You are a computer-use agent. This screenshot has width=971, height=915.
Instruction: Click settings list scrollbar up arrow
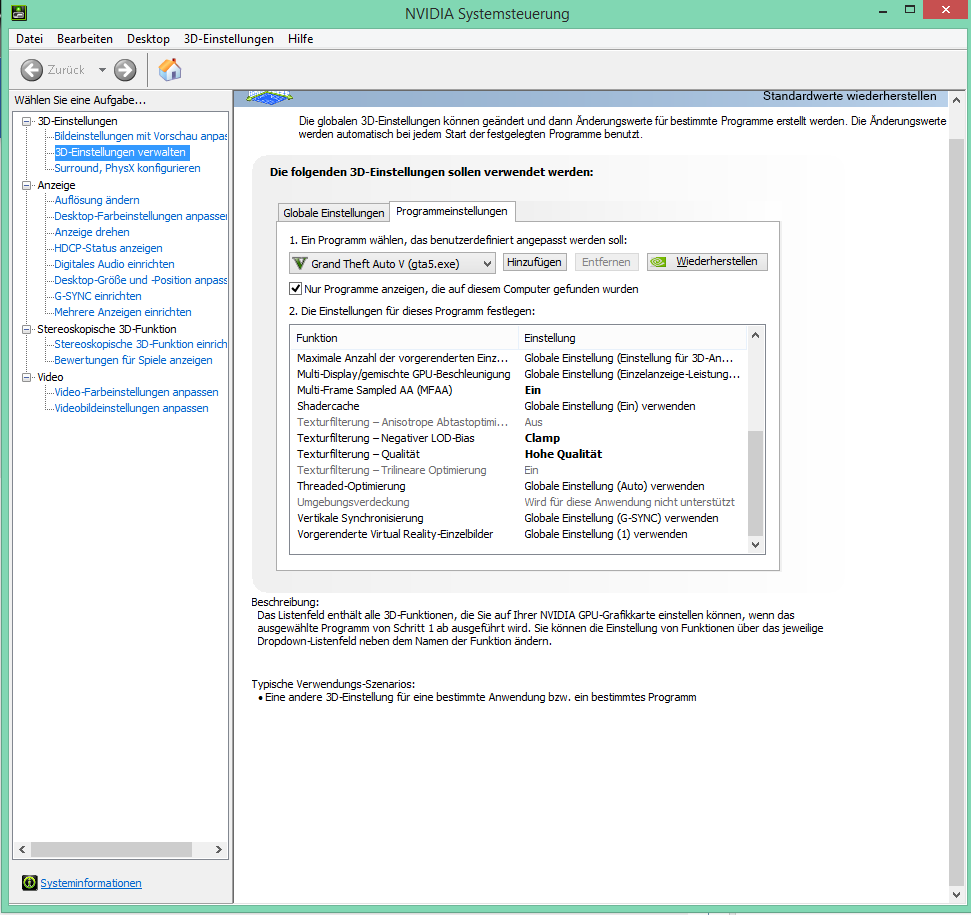point(755,335)
